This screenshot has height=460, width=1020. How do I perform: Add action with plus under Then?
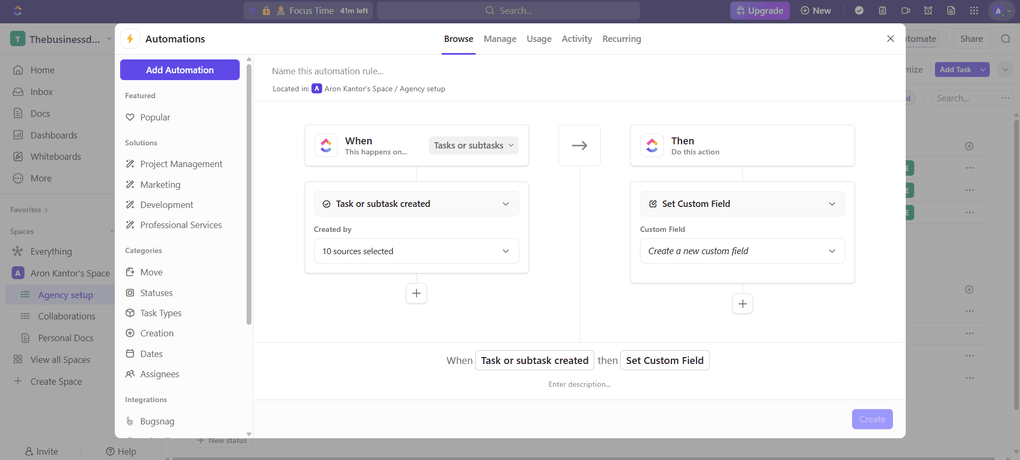[742, 303]
